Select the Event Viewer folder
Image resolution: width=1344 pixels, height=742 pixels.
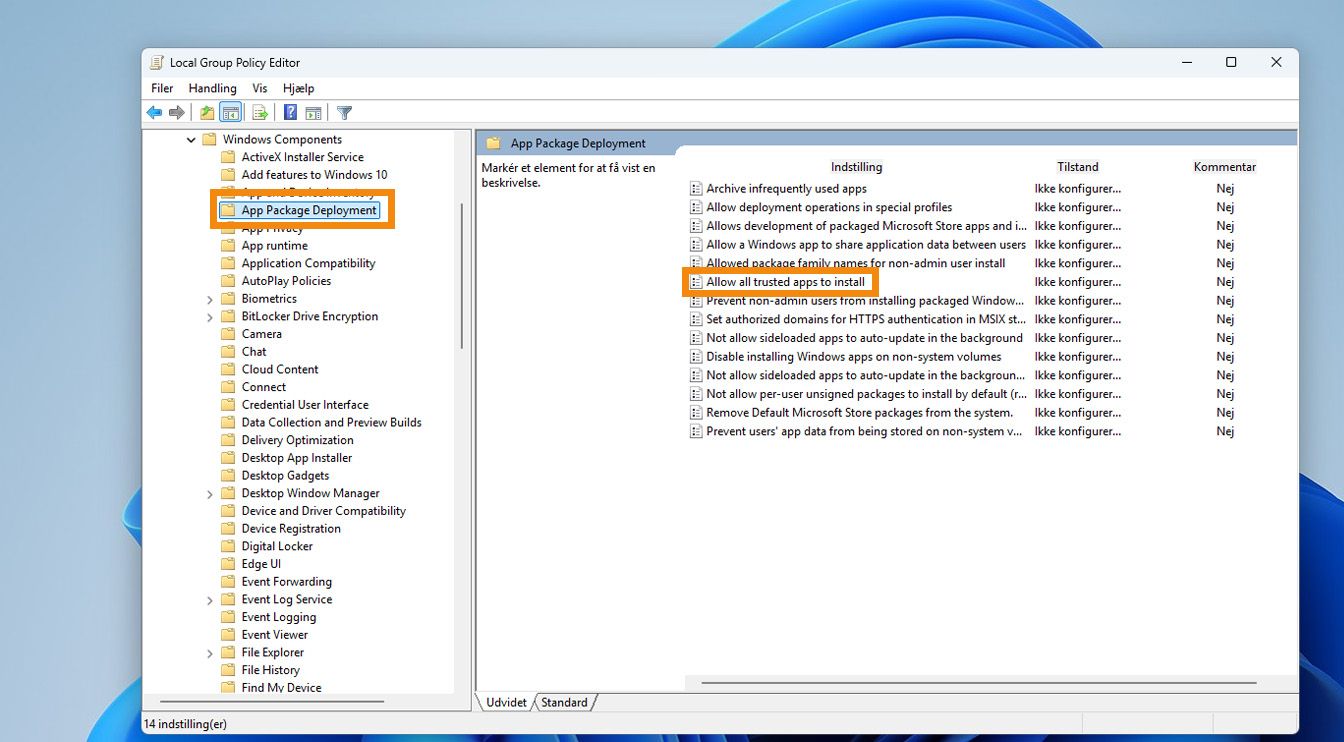coord(275,635)
